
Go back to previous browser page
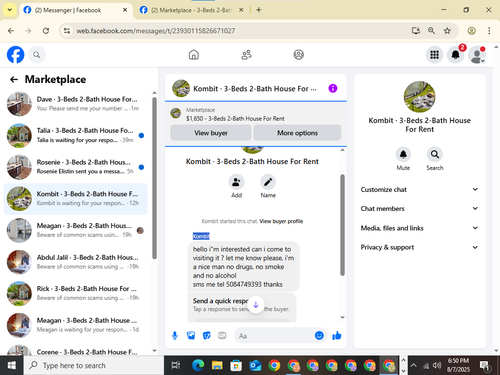pos(11,31)
